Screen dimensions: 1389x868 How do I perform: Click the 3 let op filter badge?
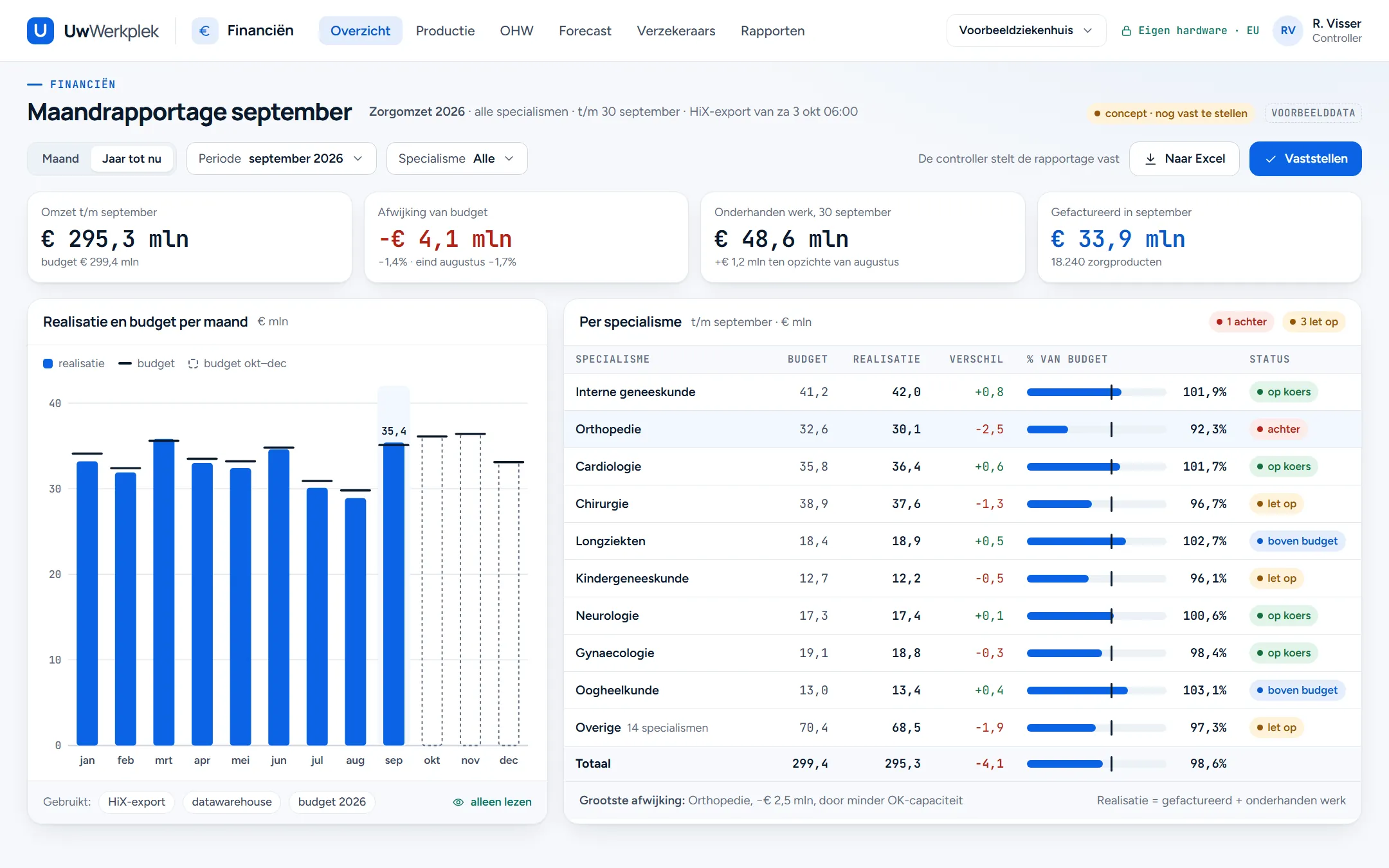click(x=1314, y=321)
